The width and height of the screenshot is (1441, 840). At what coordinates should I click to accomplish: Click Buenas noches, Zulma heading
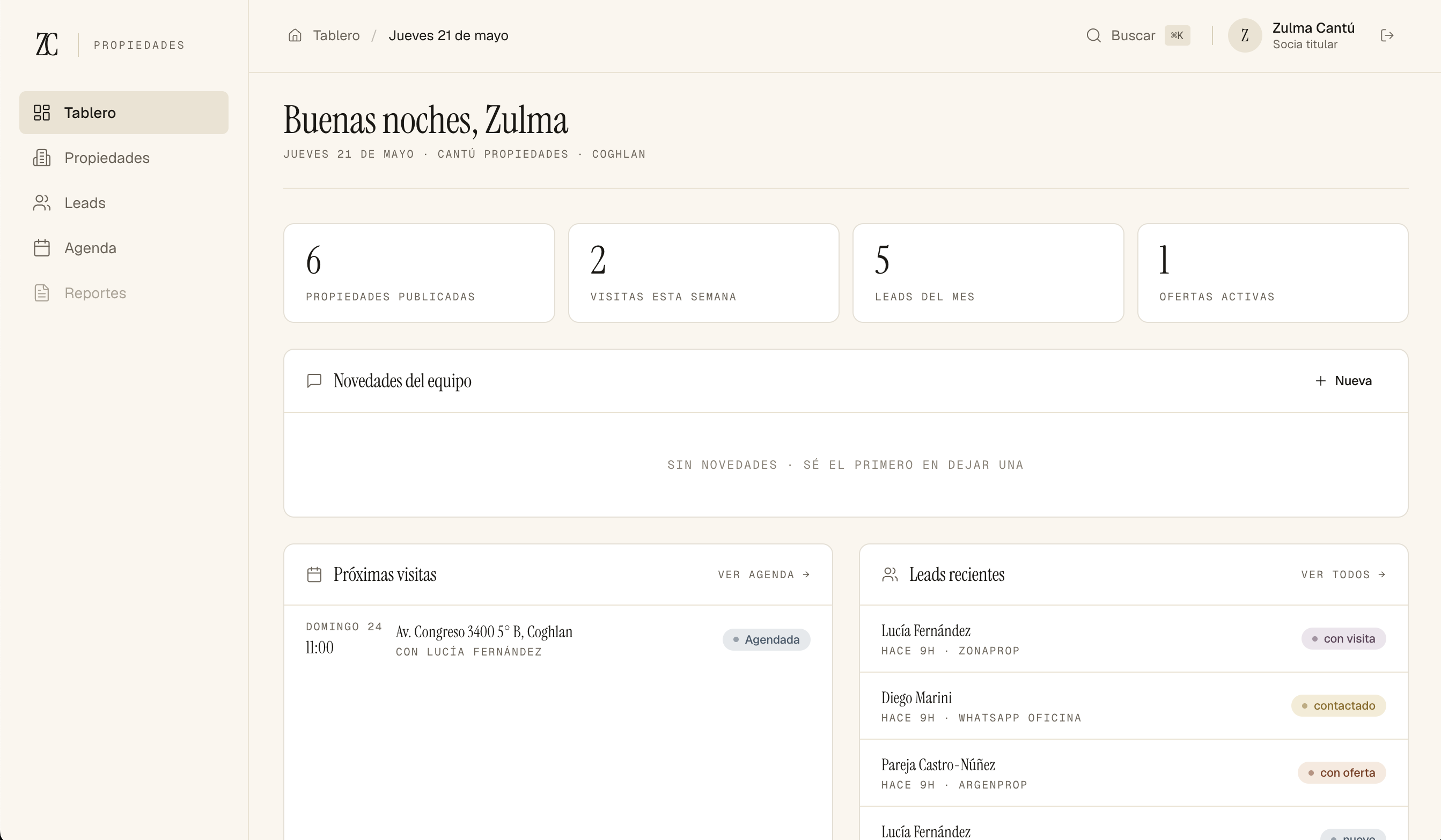[x=425, y=120]
